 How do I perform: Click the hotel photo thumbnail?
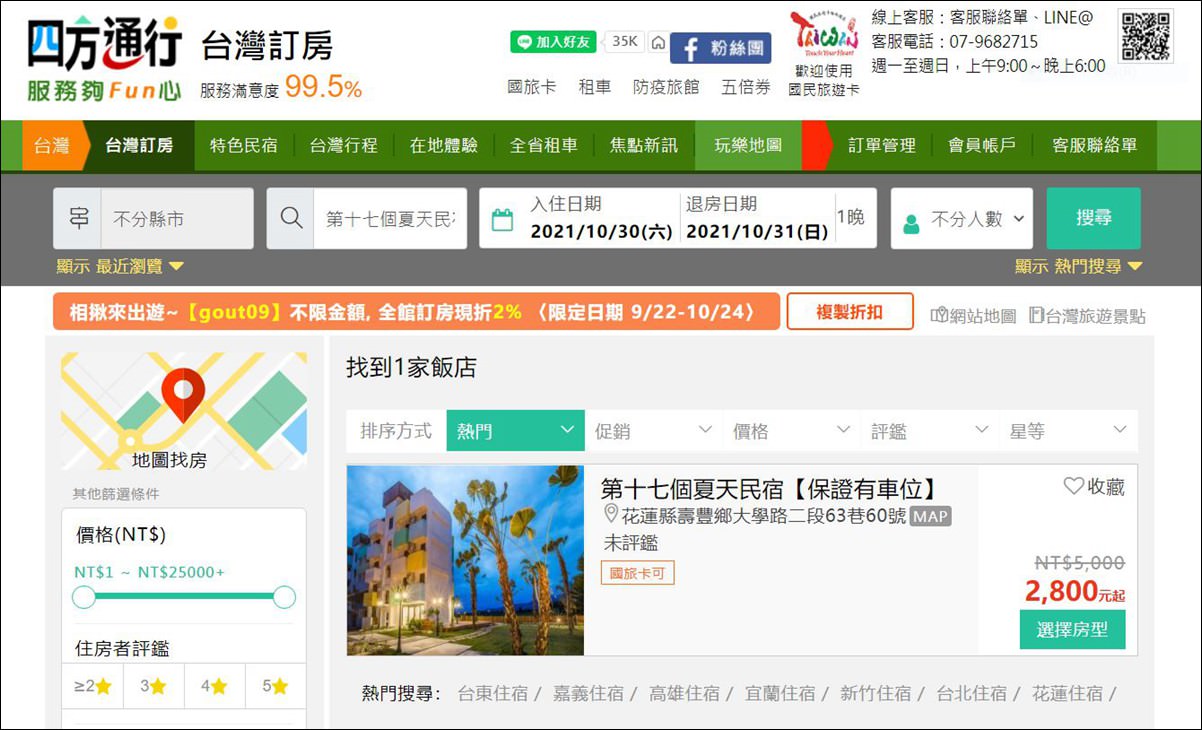tap(465, 560)
